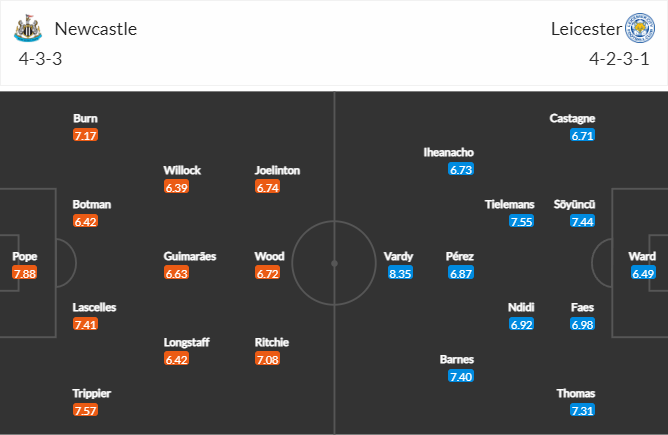Click Trippier's 7.57 rating badge
The height and width of the screenshot is (435, 668).
point(85,410)
